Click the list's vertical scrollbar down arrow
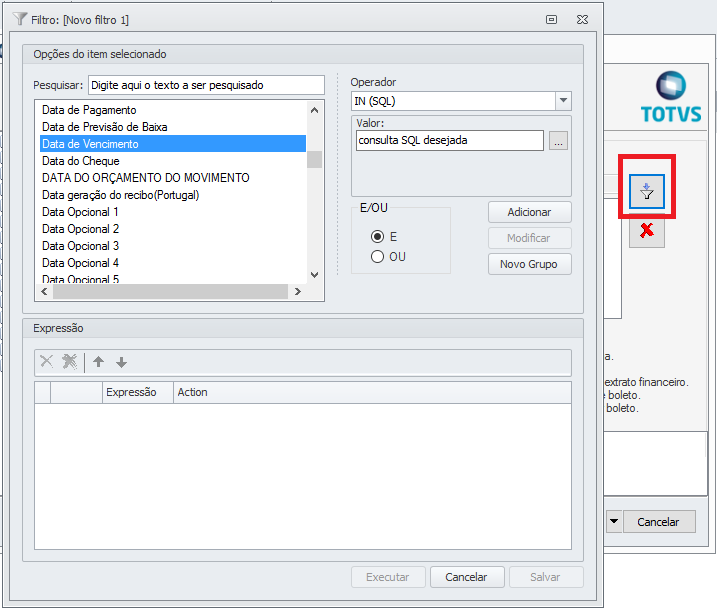Image resolution: width=717 pixels, height=611 pixels. click(314, 274)
